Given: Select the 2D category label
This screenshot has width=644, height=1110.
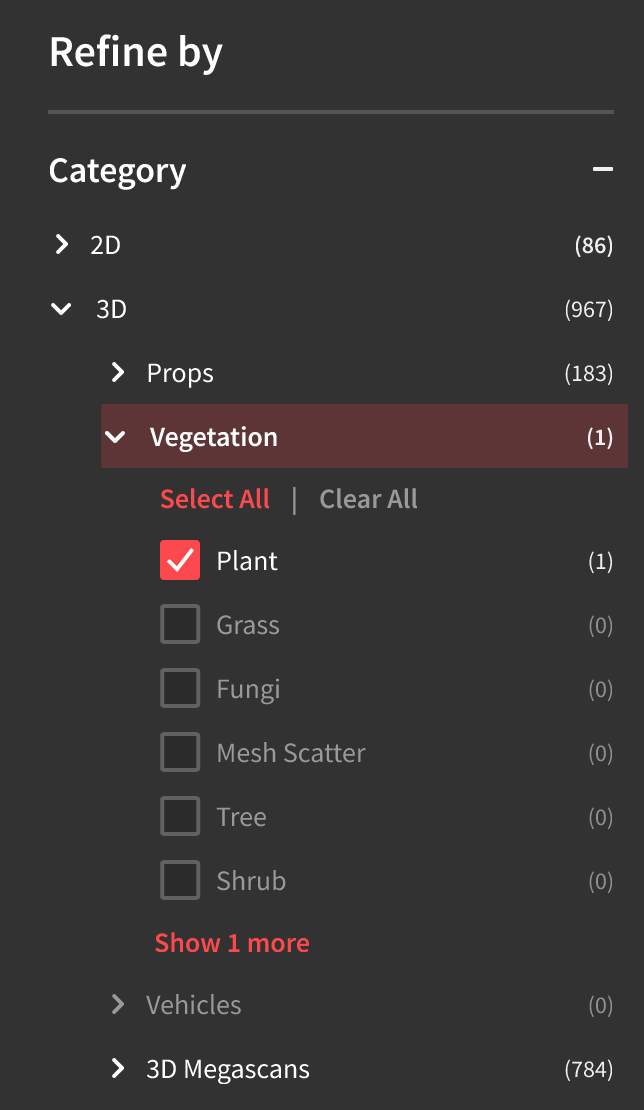Looking at the screenshot, I should [x=105, y=244].
